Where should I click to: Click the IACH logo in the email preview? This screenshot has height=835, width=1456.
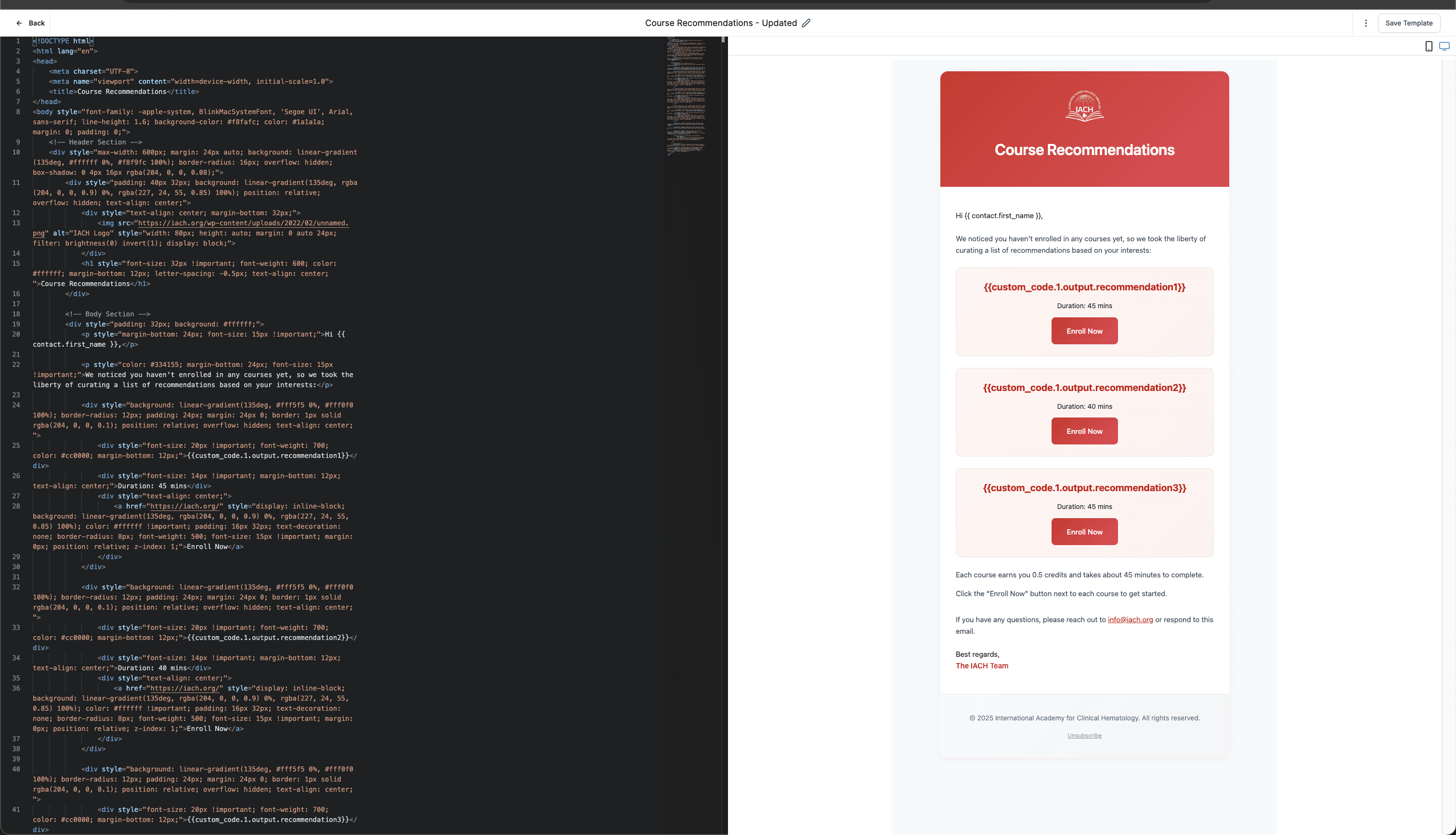(x=1084, y=107)
